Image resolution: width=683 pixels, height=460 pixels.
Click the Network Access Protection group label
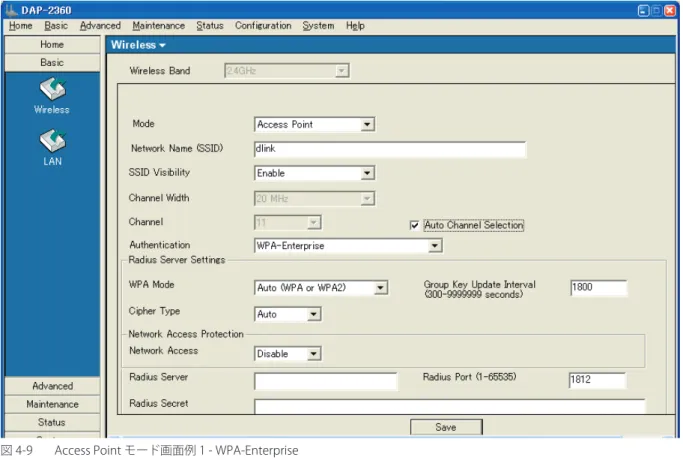[x=186, y=334]
